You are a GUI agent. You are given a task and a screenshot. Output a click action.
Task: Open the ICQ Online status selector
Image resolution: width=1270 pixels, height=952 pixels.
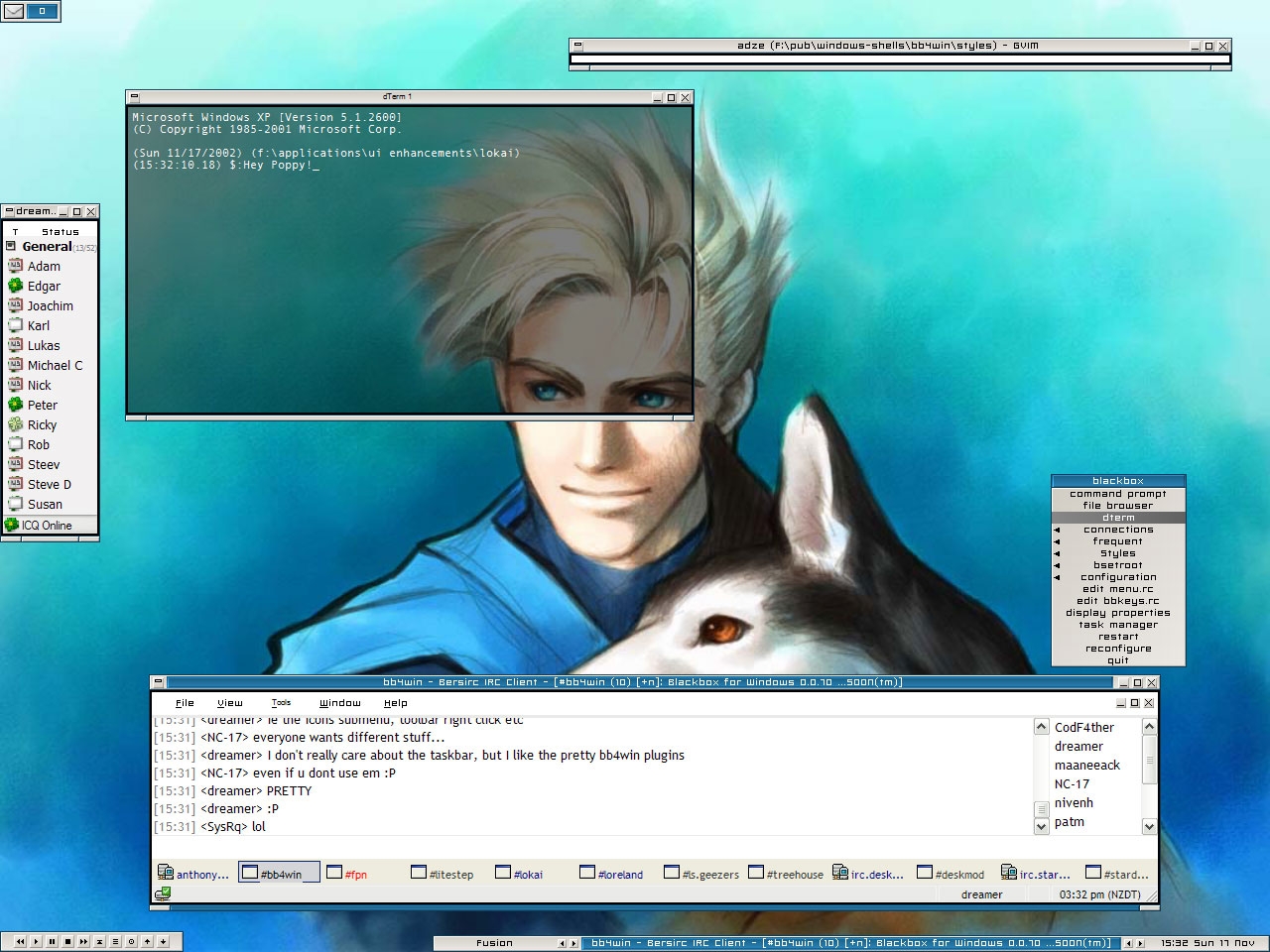pyautogui.click(x=50, y=526)
